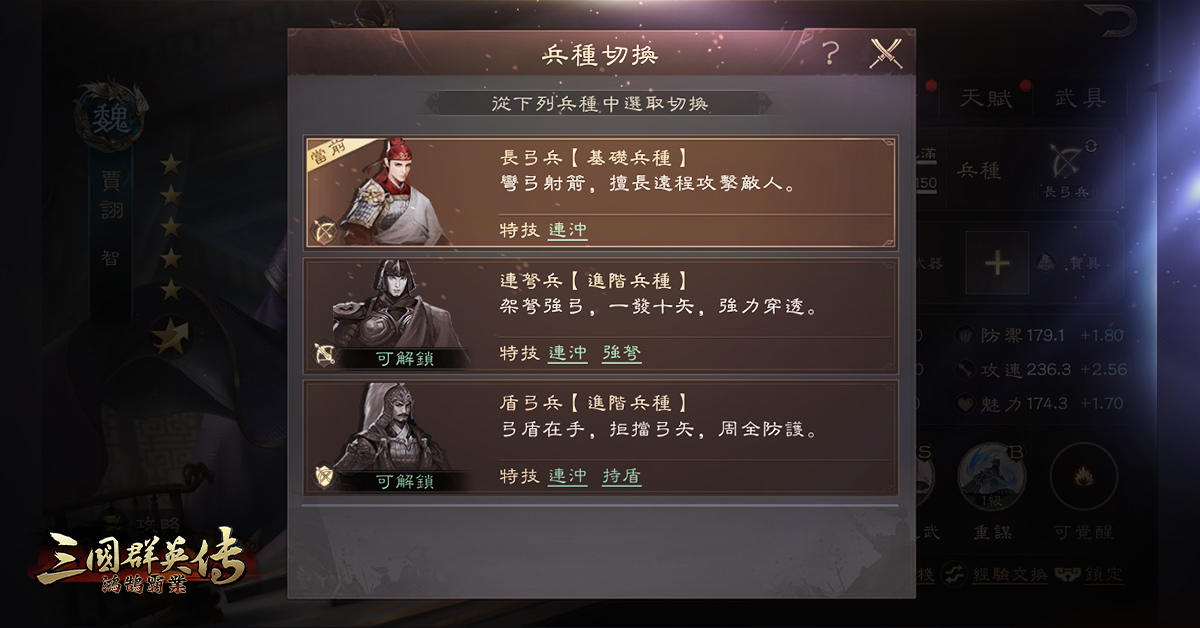Screen dimensions: 1200x628
Task: Tap 可解鎖 under the 盾弓兵 portrait
Action: pyautogui.click(x=404, y=482)
